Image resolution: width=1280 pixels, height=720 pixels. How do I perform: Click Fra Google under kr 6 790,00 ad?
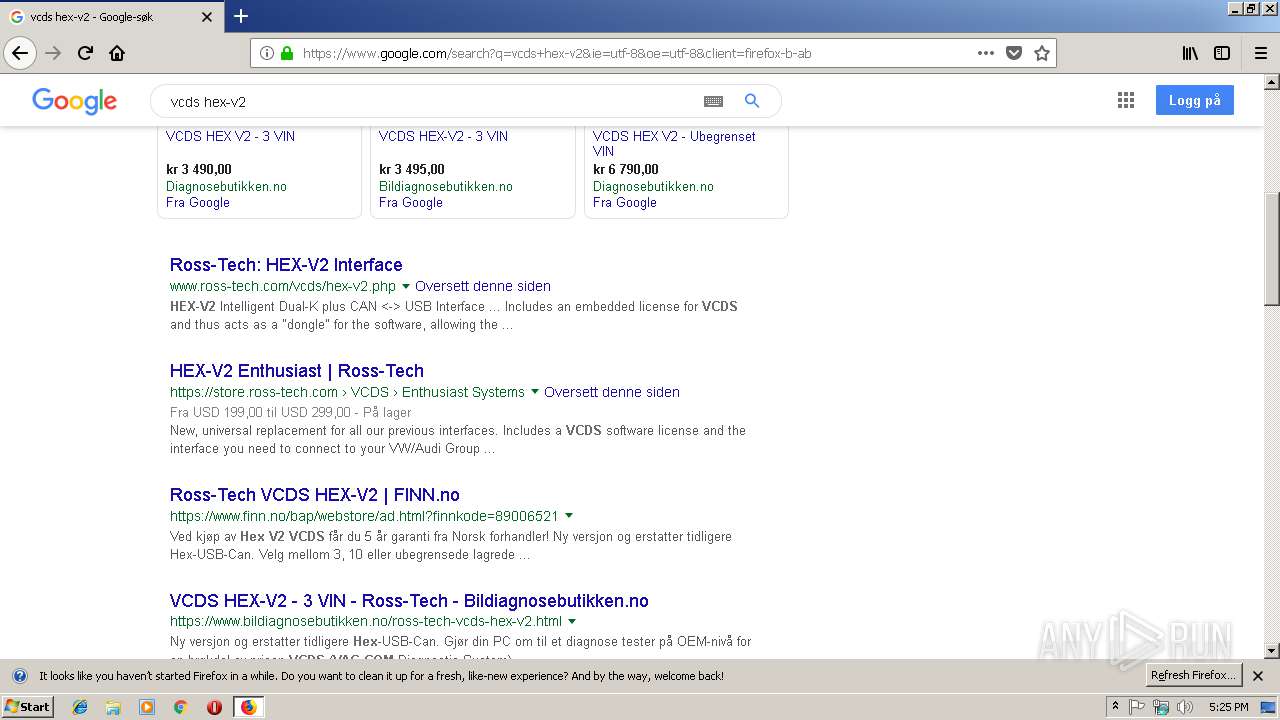tap(625, 202)
